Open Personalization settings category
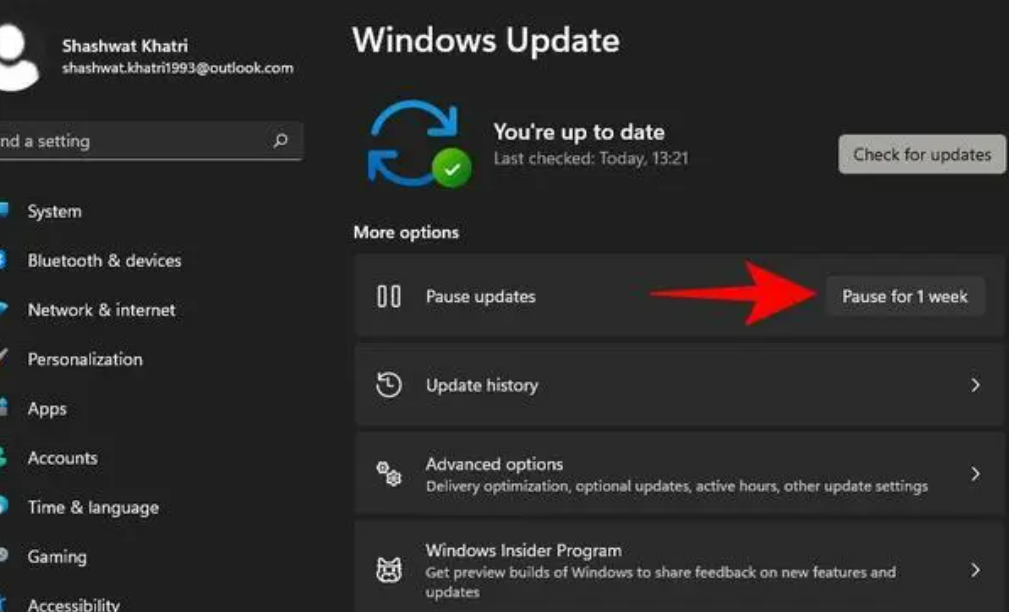 (x=85, y=359)
